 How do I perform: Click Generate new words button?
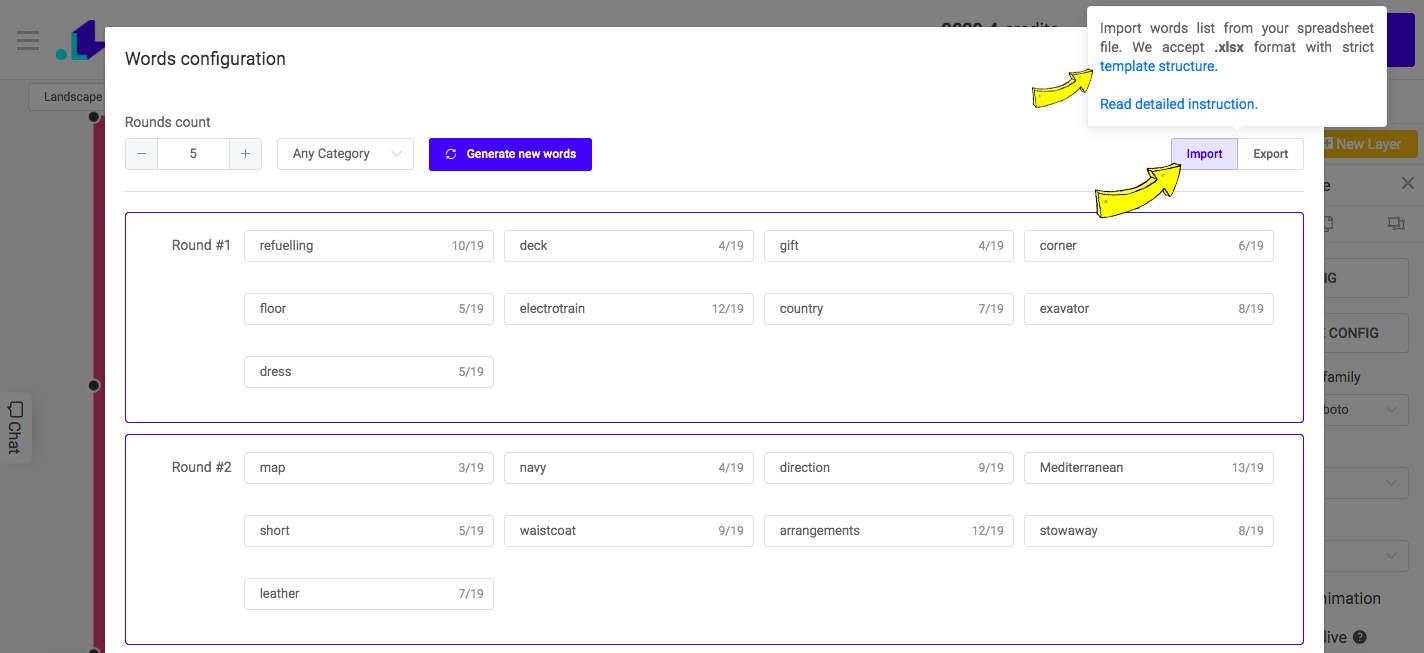[510, 154]
